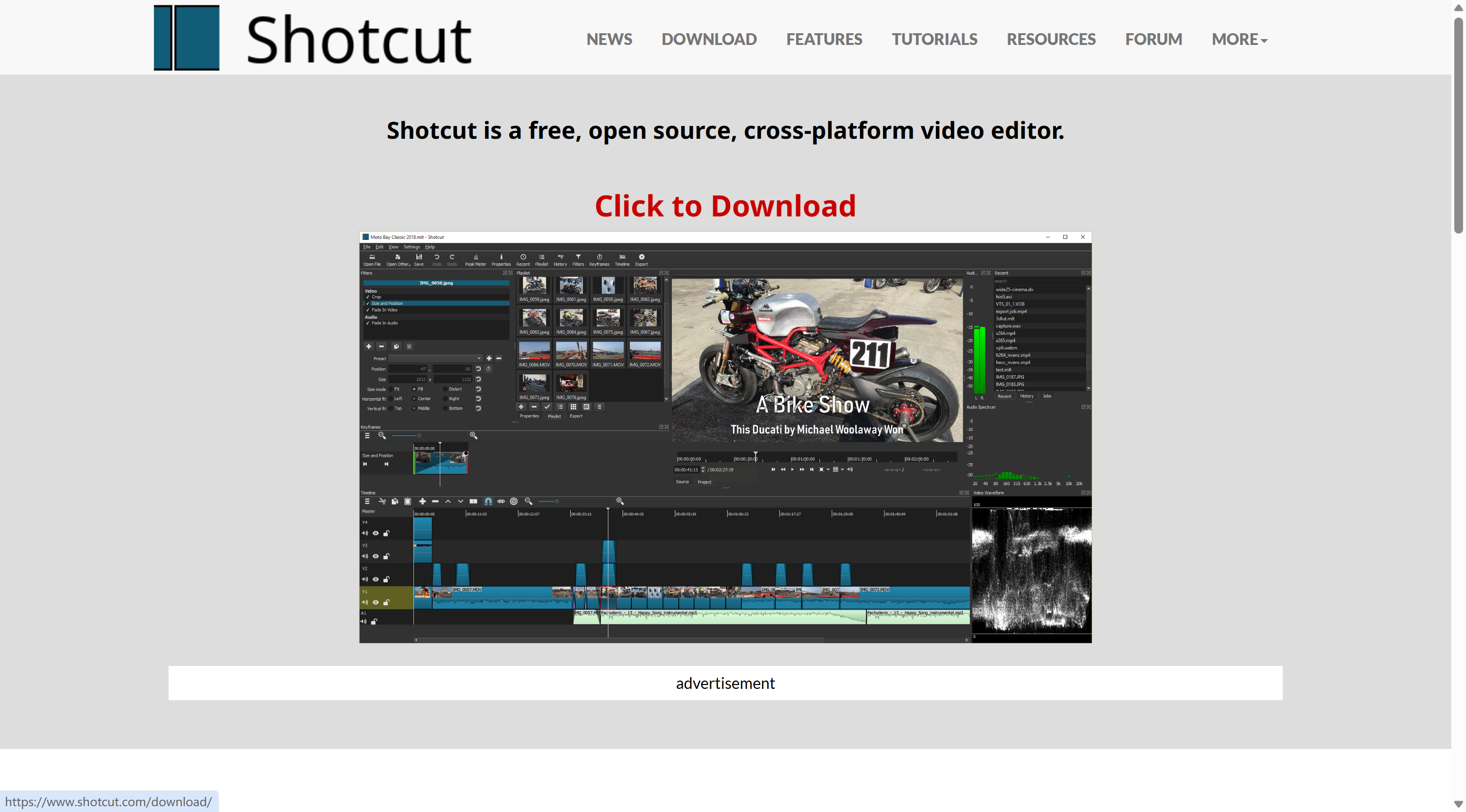The height and width of the screenshot is (812, 1466).
Task: Navigate to TUTORIALS
Action: click(934, 39)
